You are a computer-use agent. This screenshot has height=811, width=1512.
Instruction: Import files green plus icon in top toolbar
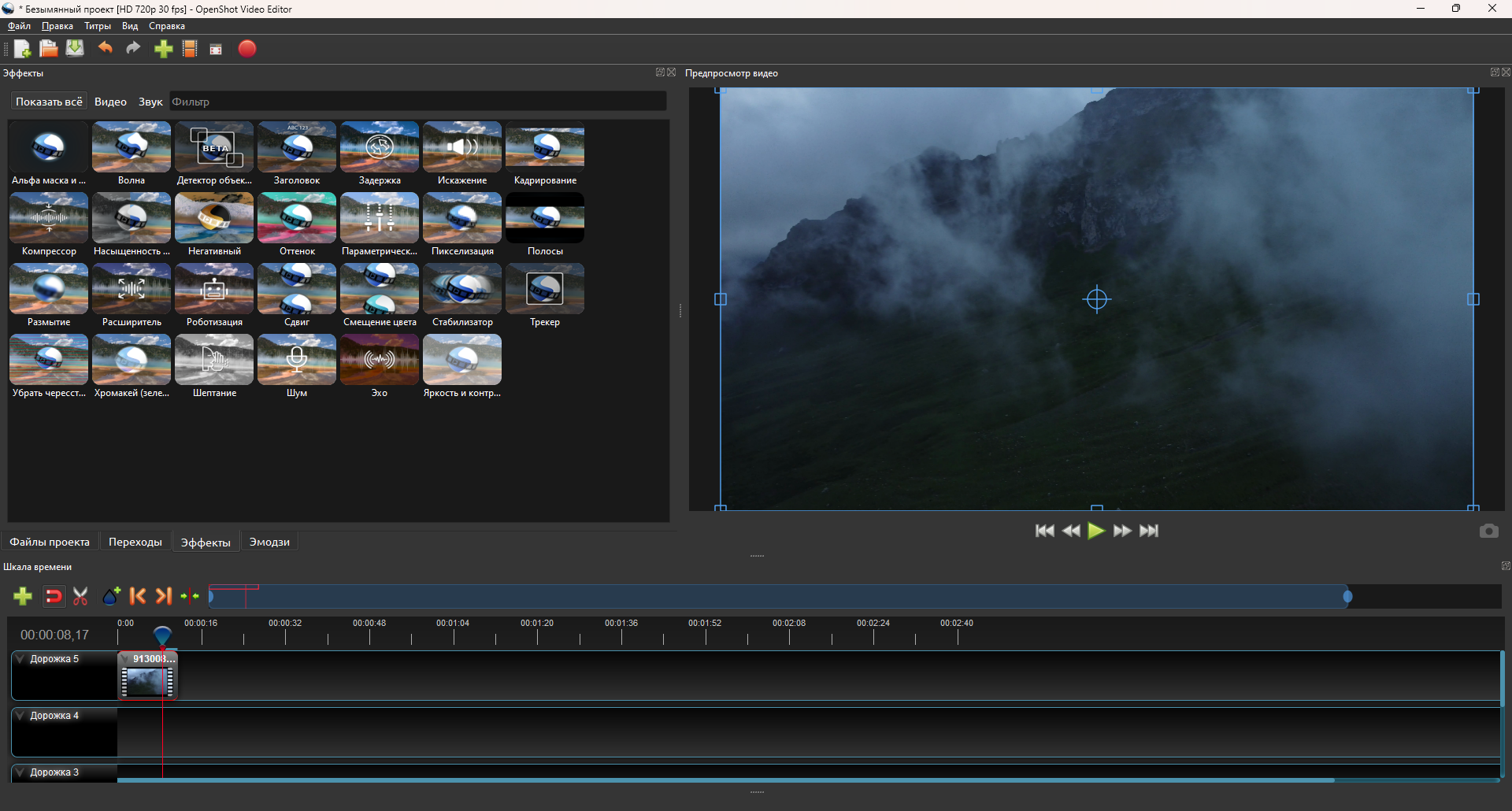pos(163,49)
